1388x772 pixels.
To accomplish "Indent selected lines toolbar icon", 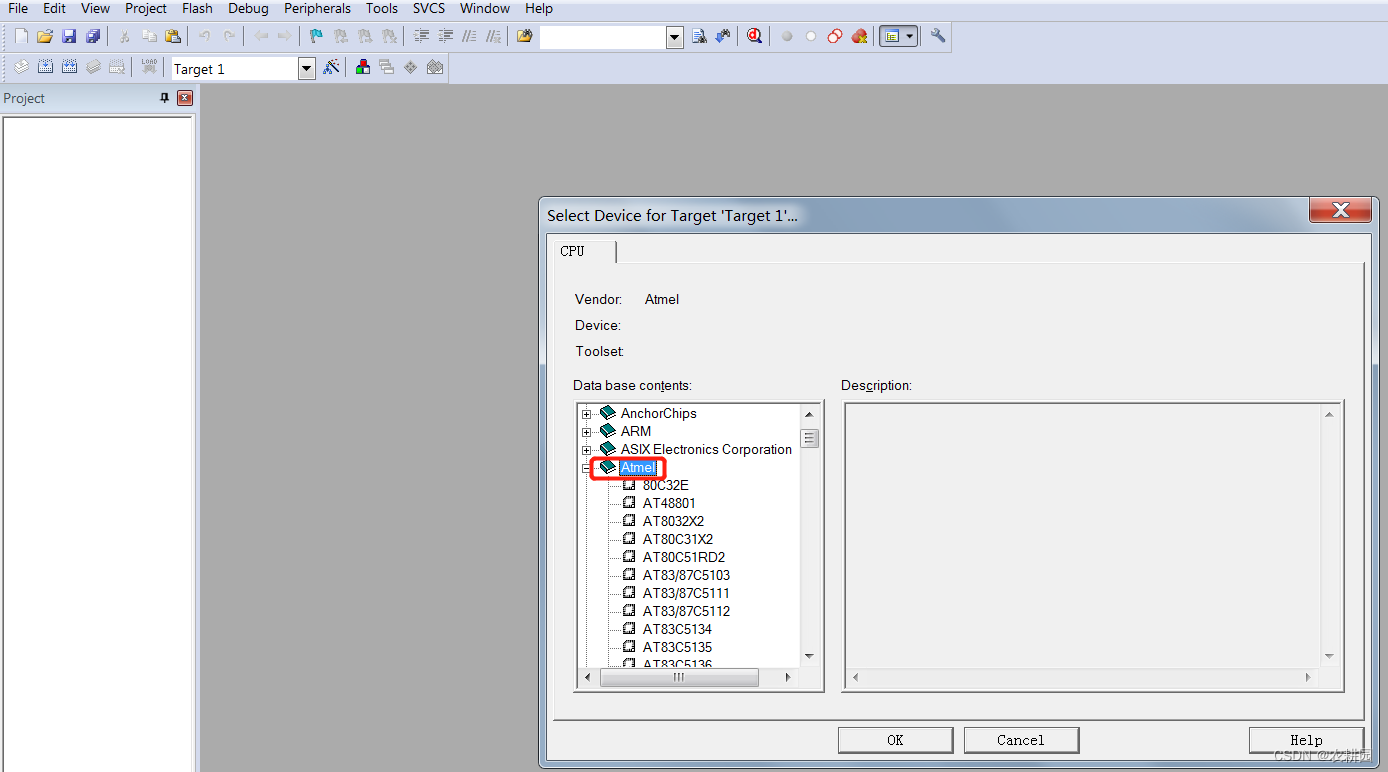I will [421, 36].
